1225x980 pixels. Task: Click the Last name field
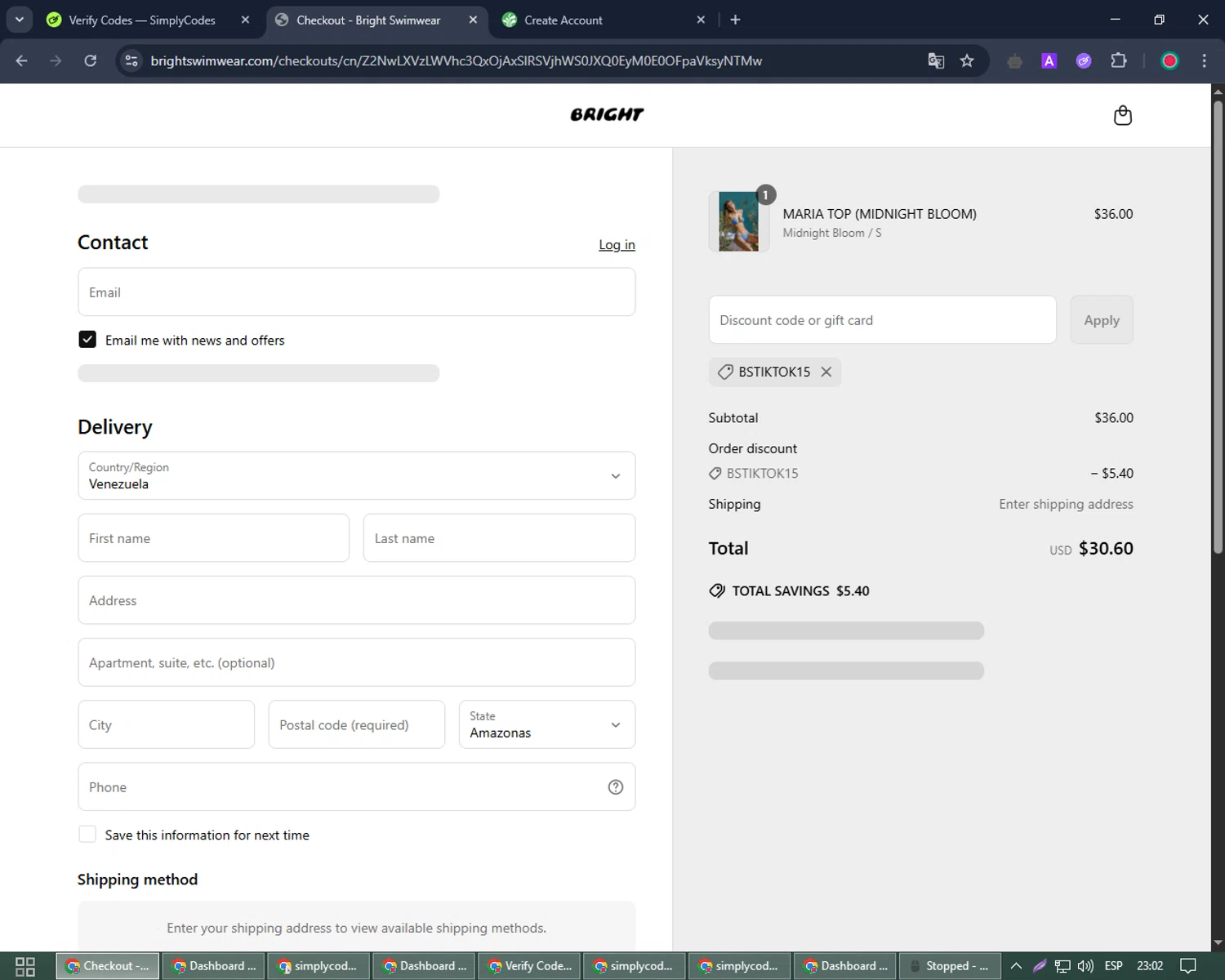(499, 538)
